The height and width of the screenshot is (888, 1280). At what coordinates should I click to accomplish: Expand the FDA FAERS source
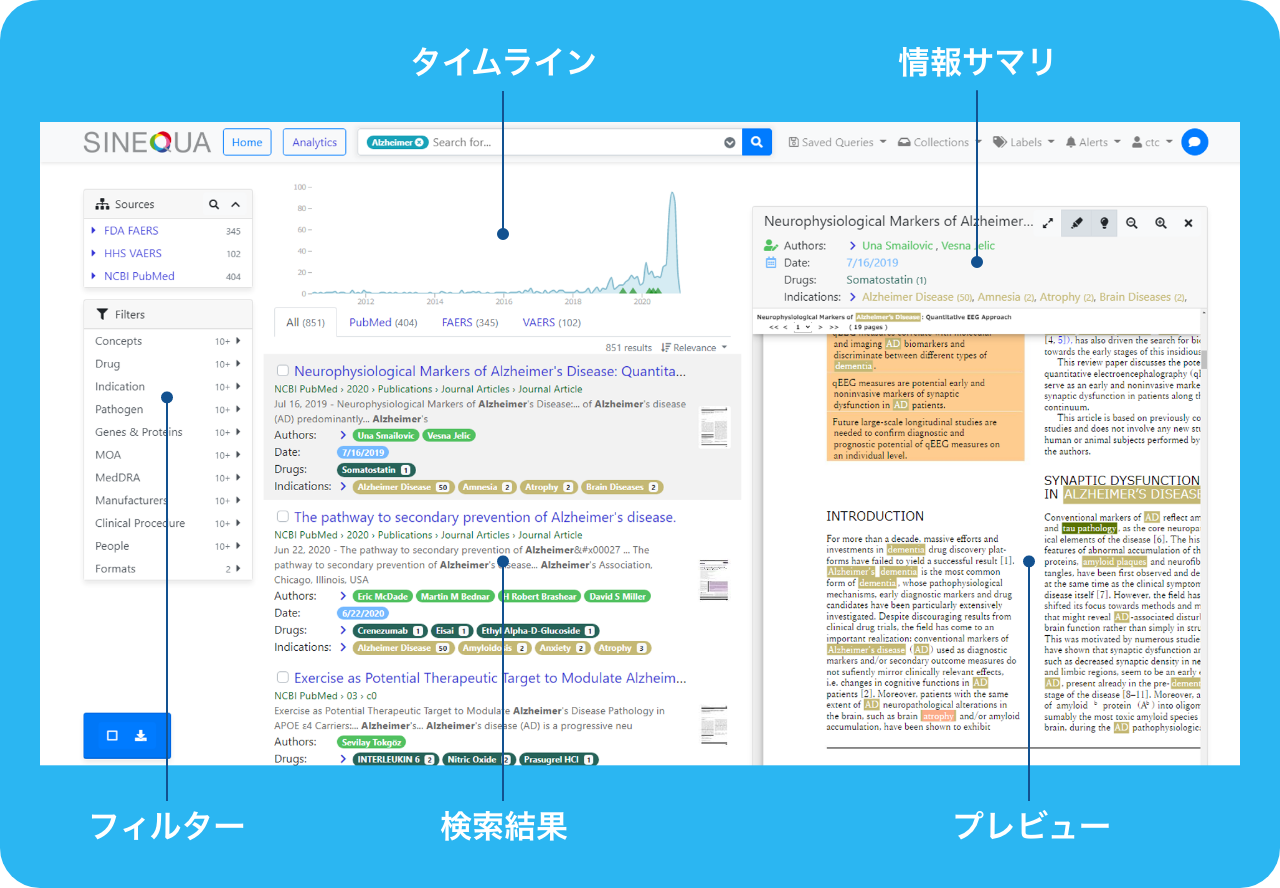94,231
